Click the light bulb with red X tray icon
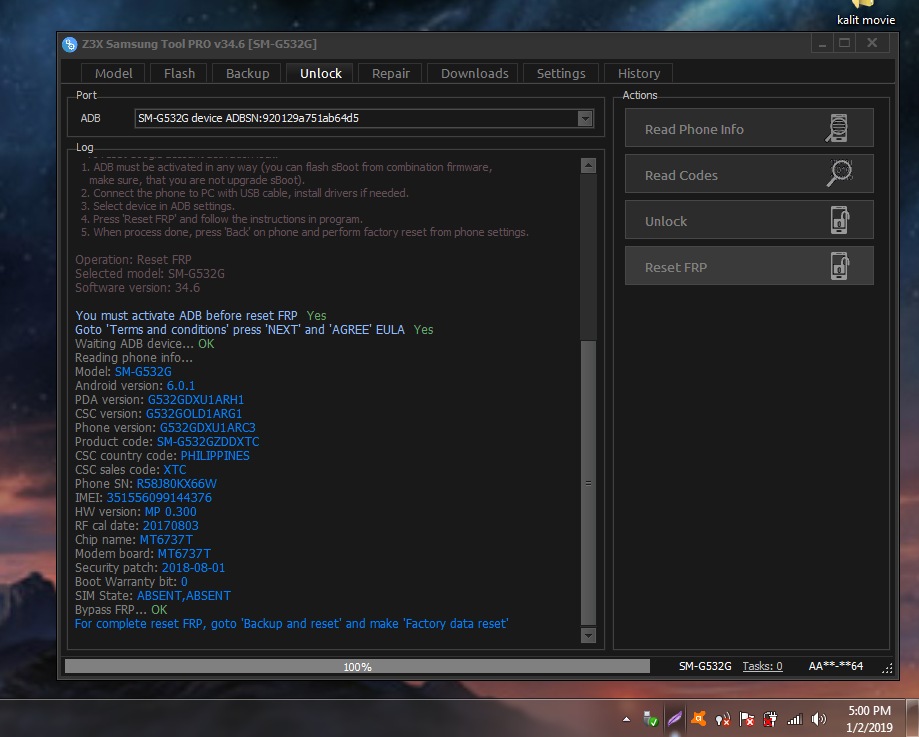This screenshot has height=737, width=919. tap(723, 719)
